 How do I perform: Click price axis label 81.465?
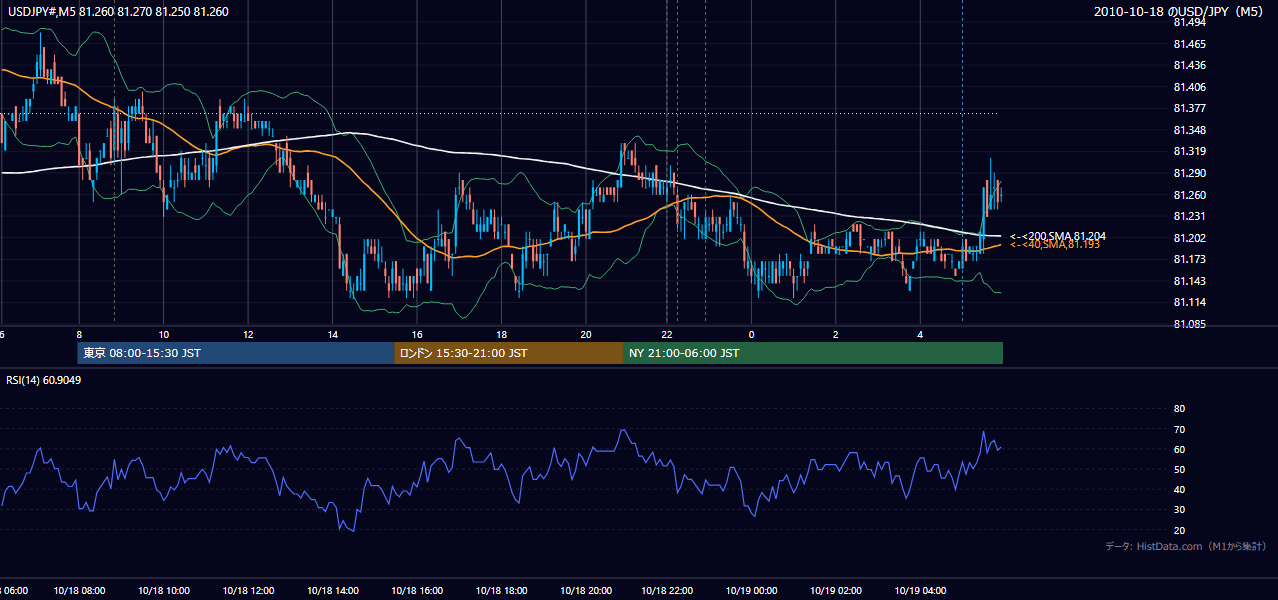tap(1189, 44)
